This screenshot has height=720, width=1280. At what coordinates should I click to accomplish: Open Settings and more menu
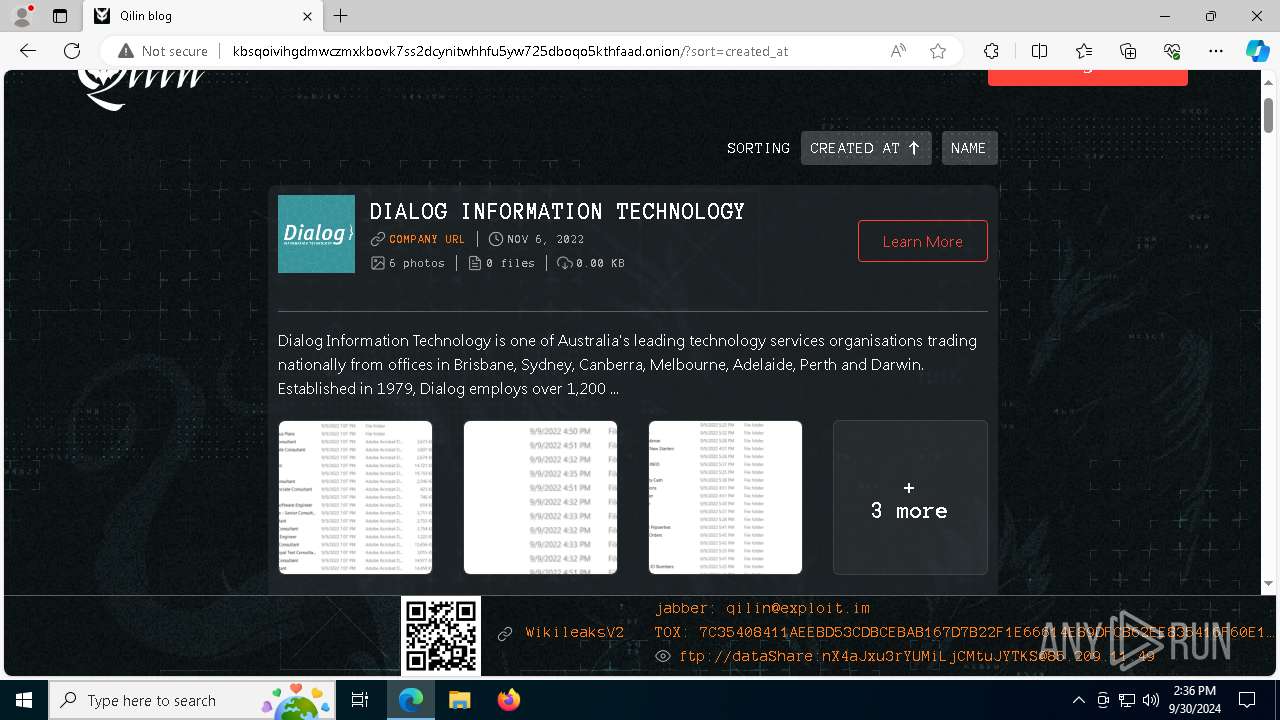click(1216, 51)
